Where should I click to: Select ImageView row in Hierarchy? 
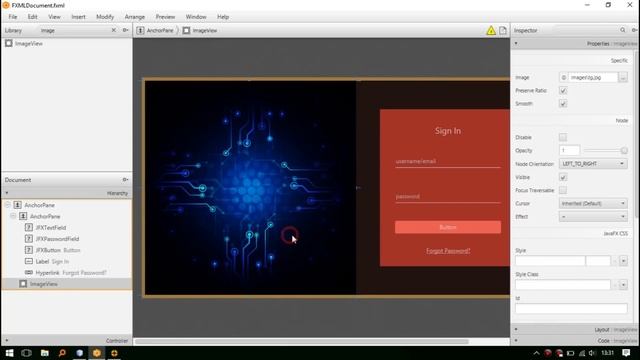pos(67,284)
